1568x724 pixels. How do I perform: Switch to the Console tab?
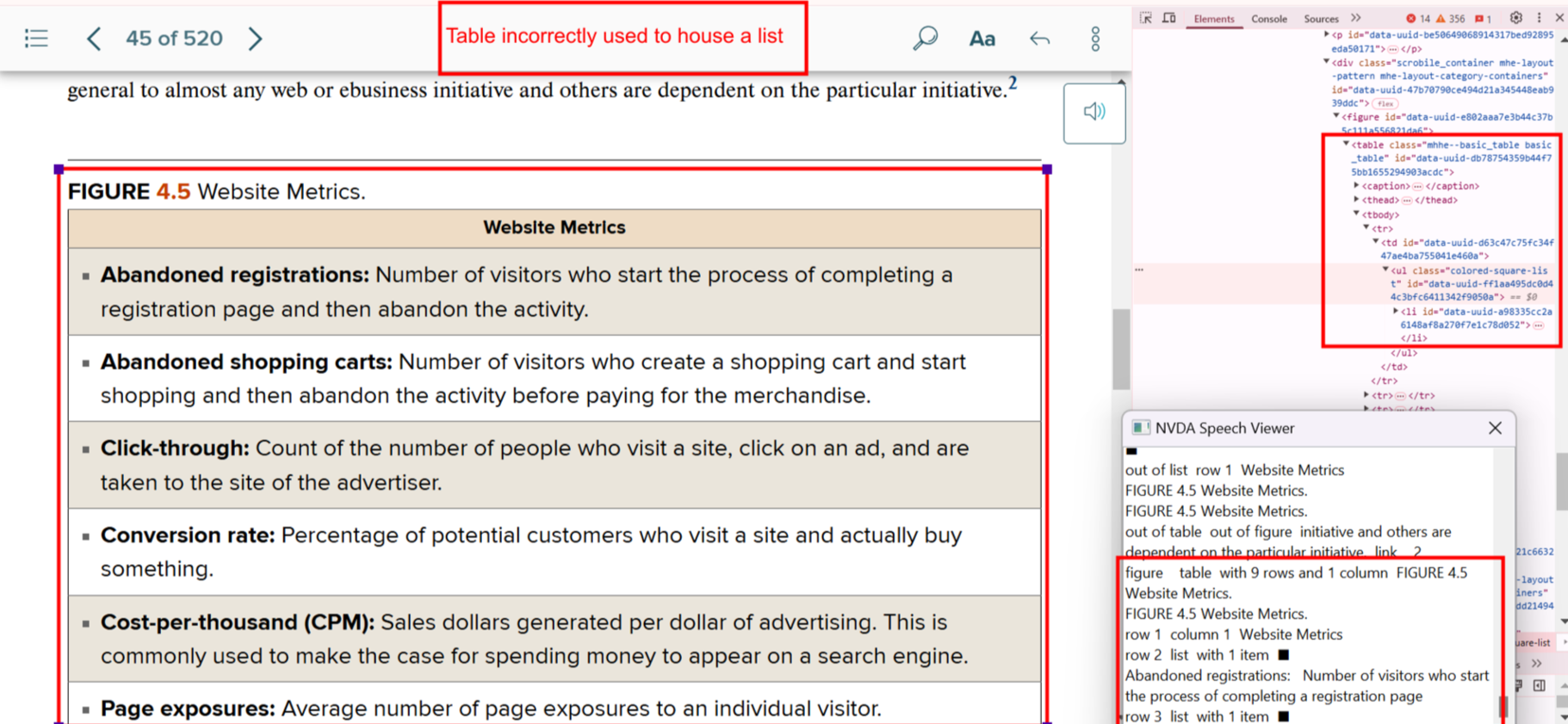click(1269, 19)
